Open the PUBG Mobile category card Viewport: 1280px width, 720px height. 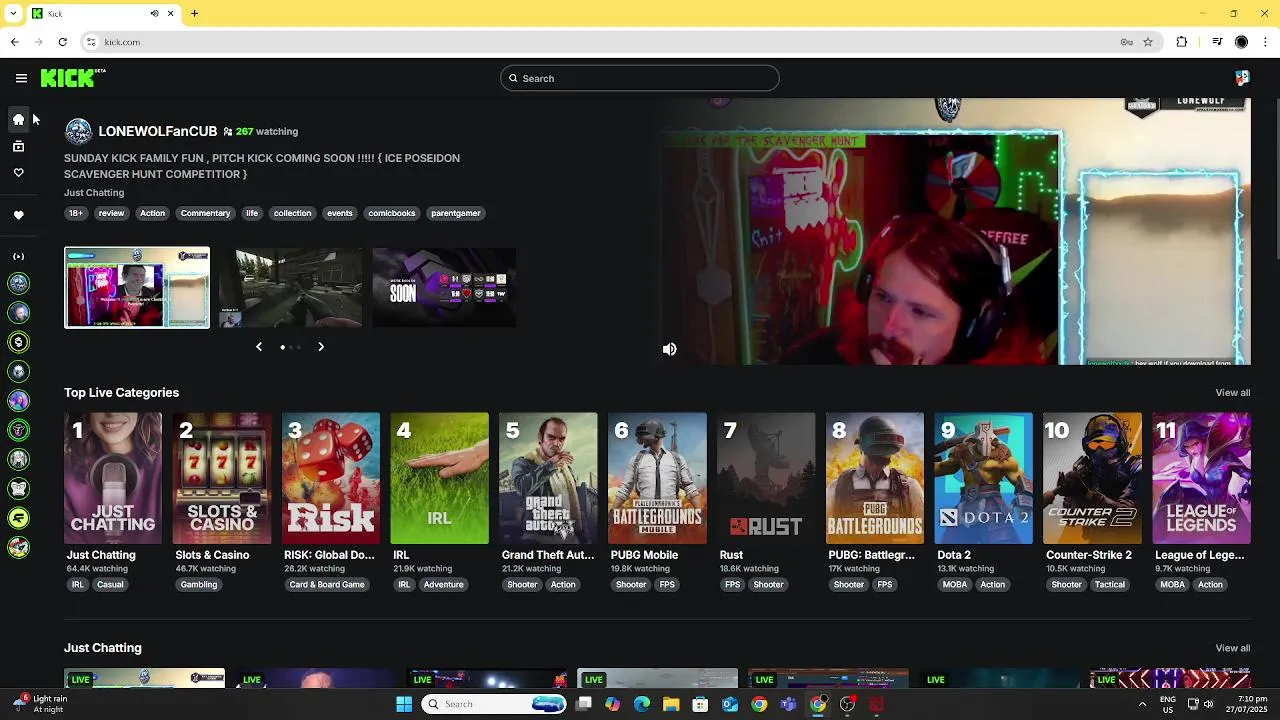point(658,478)
